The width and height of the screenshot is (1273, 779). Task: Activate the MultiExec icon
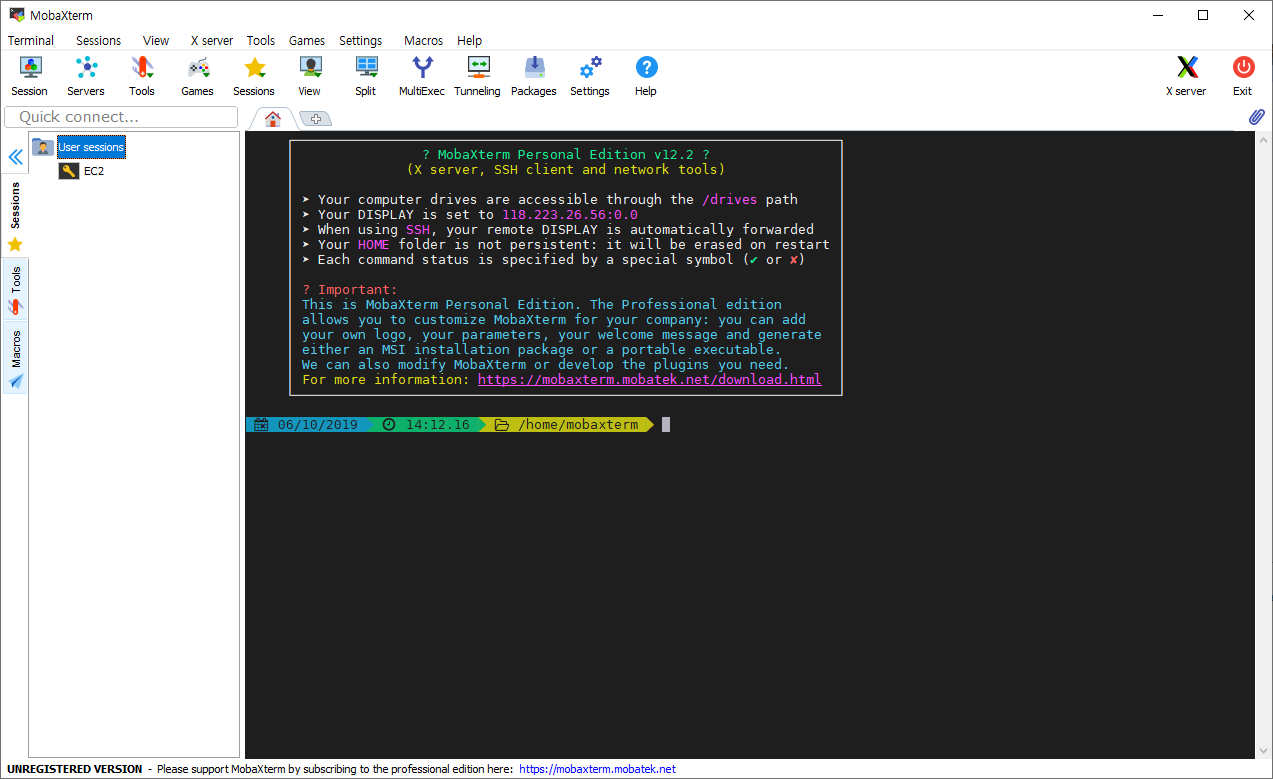coord(423,76)
